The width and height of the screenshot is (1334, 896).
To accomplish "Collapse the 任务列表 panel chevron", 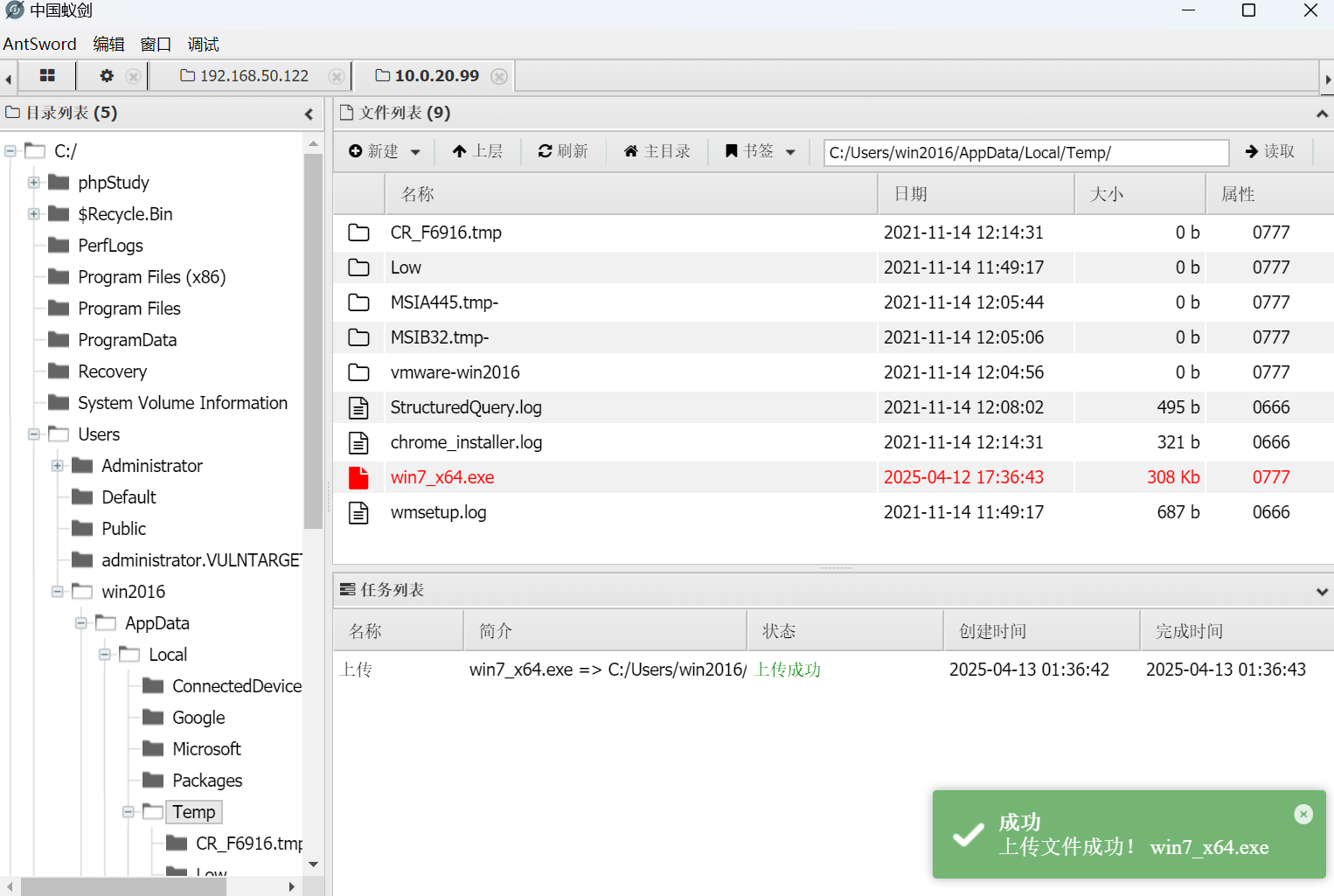I will tap(1322, 592).
